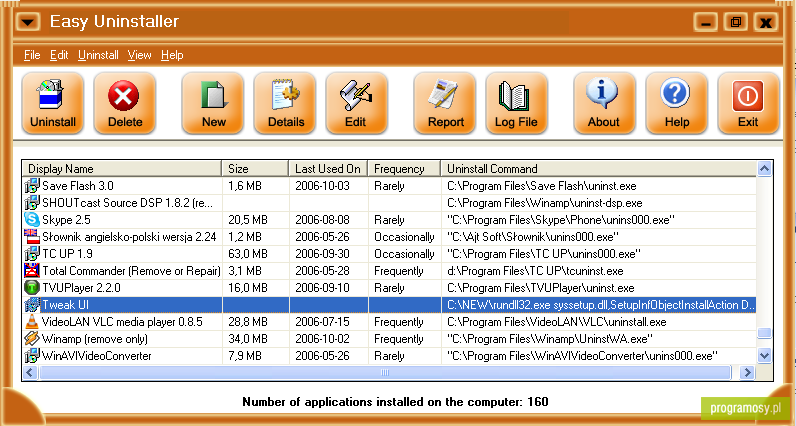
Task: Click the Winamp row icon
Action: tap(32, 339)
